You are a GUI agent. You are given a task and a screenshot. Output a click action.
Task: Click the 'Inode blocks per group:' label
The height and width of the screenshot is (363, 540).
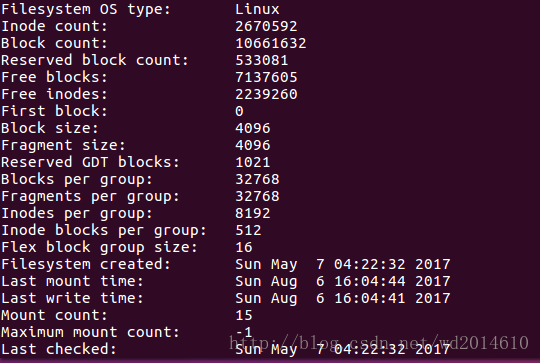click(104, 230)
